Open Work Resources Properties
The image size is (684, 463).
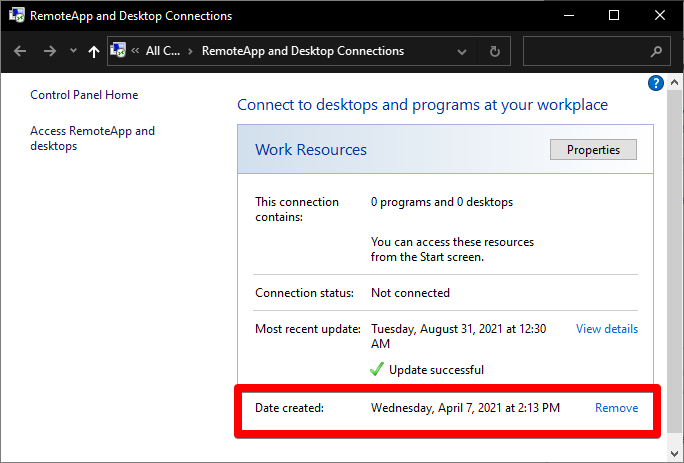pos(593,150)
